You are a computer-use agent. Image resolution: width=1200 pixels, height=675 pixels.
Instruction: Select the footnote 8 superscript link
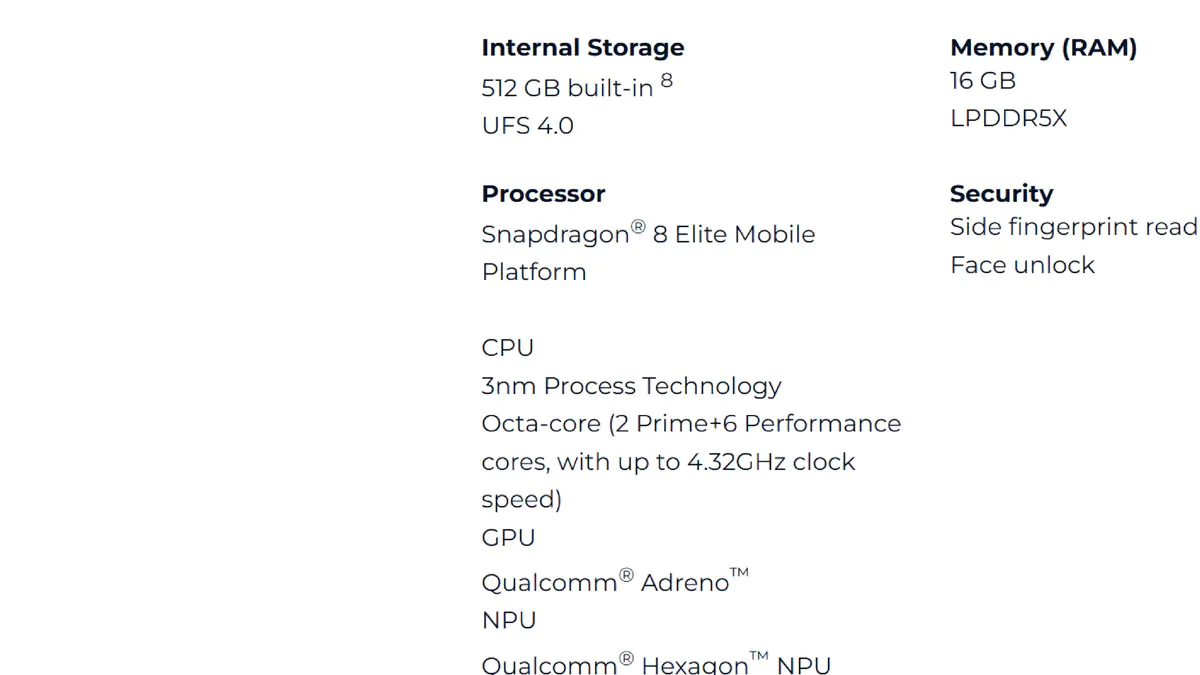point(667,81)
